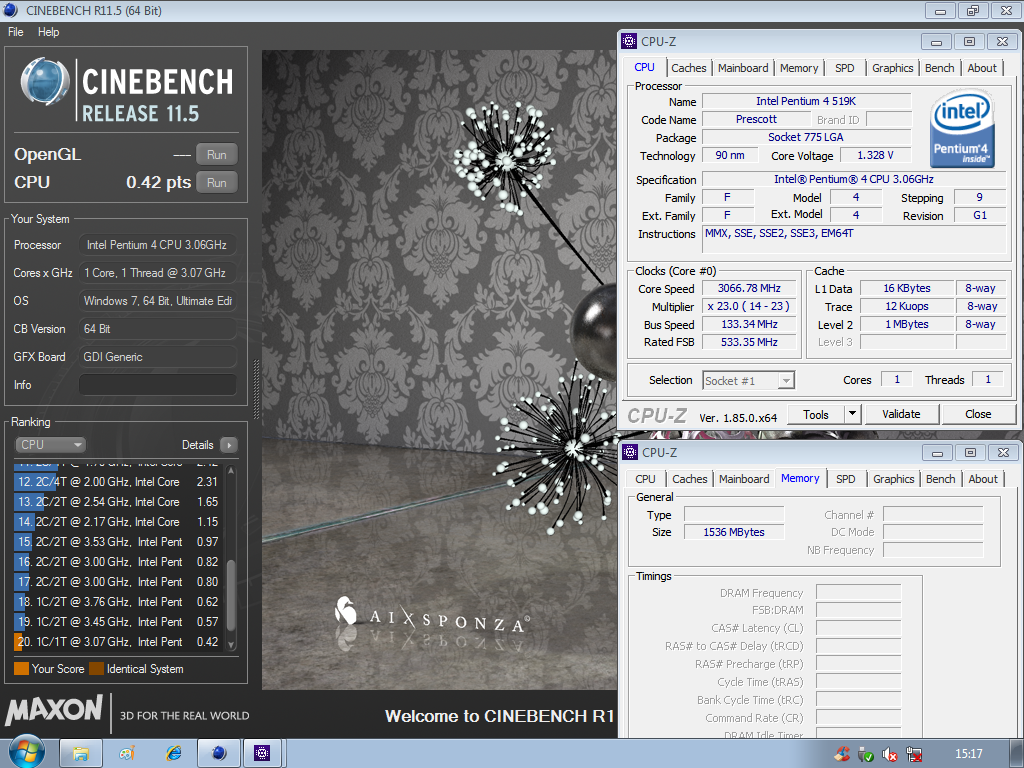Screen dimensions: 1024x768
Task: Select Caches tab in top CPU-Z
Action: click(688, 68)
